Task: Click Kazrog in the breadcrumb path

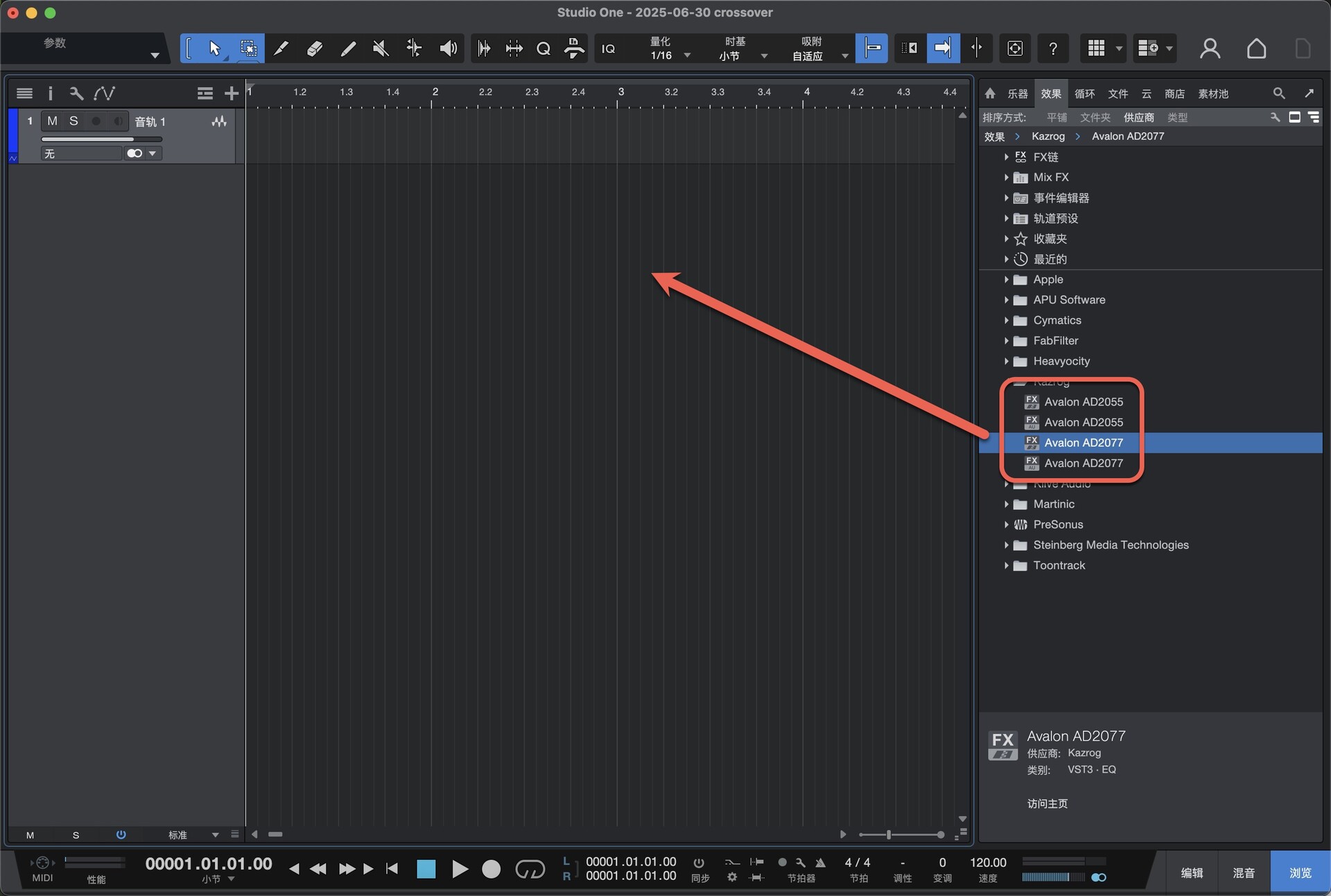Action: tap(1047, 137)
